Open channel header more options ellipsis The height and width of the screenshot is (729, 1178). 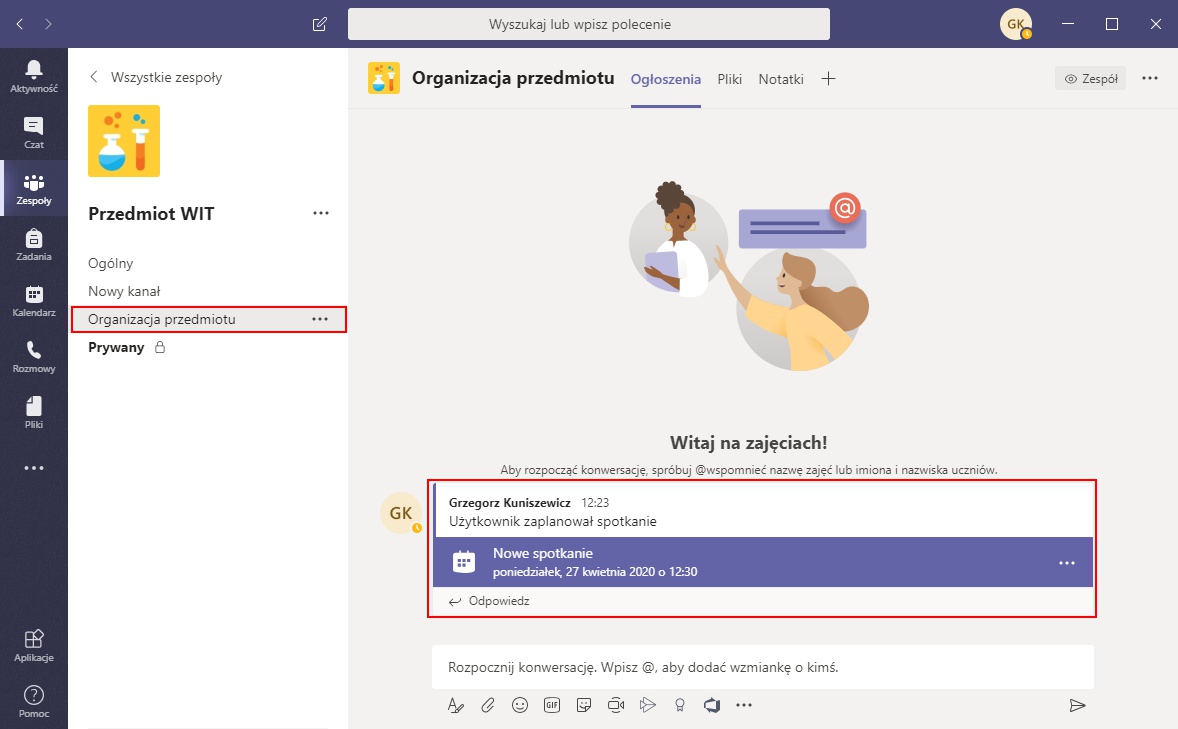(1149, 78)
